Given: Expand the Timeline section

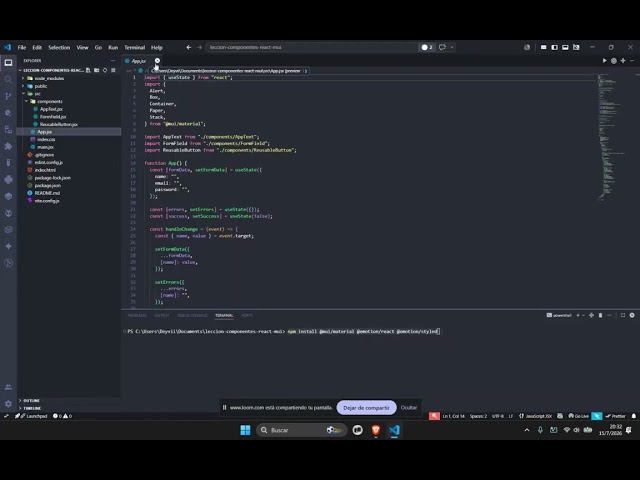Looking at the screenshot, I should [30, 408].
